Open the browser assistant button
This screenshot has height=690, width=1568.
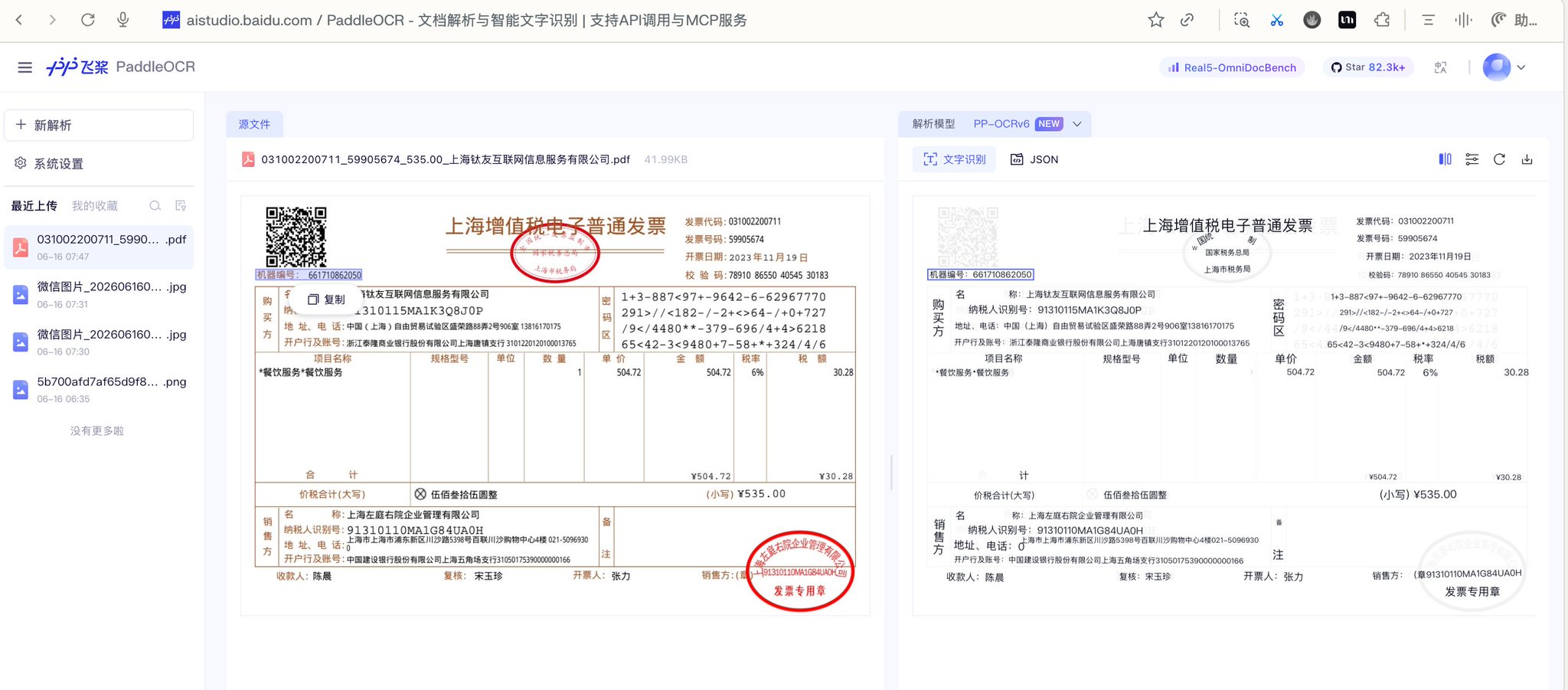click(1514, 20)
